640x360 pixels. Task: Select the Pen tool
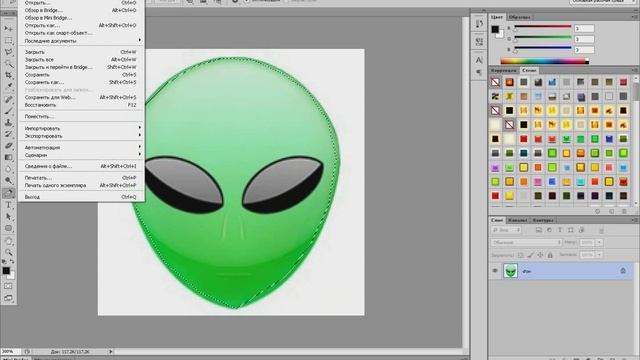pyautogui.click(x=8, y=193)
